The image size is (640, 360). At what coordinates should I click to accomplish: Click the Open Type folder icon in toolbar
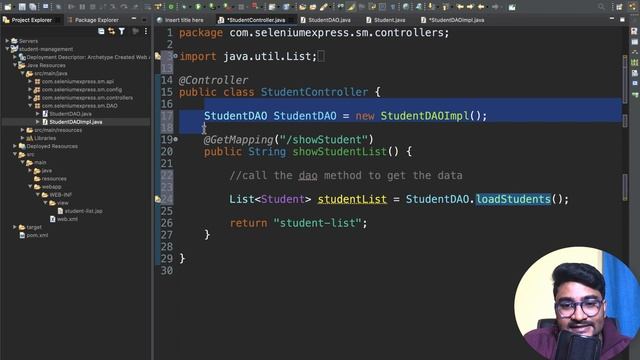302,7
